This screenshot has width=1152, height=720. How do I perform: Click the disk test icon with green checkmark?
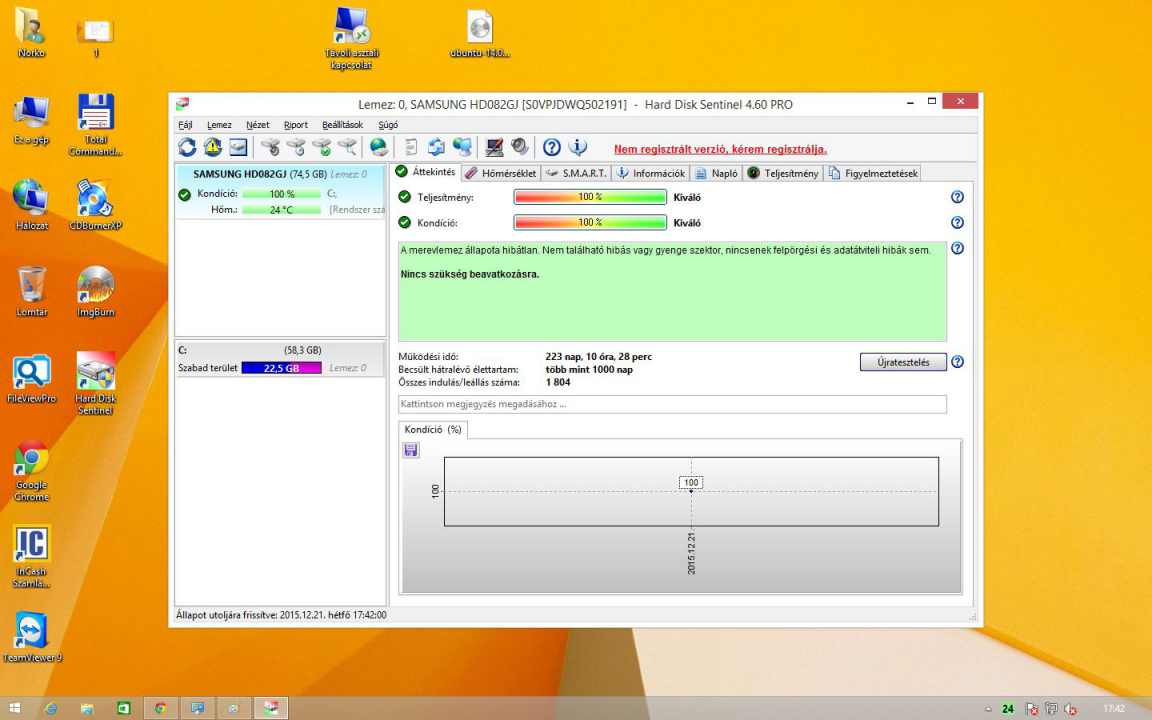pyautogui.click(x=321, y=148)
